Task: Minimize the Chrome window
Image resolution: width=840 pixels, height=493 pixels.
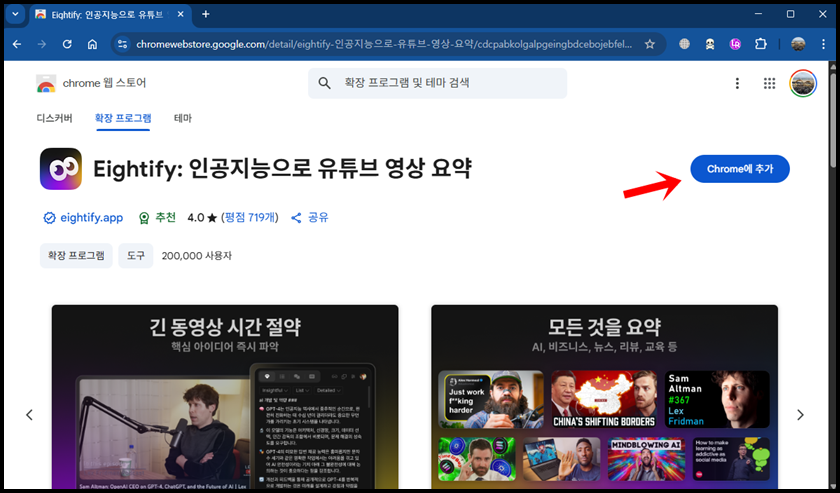Action: coord(758,14)
